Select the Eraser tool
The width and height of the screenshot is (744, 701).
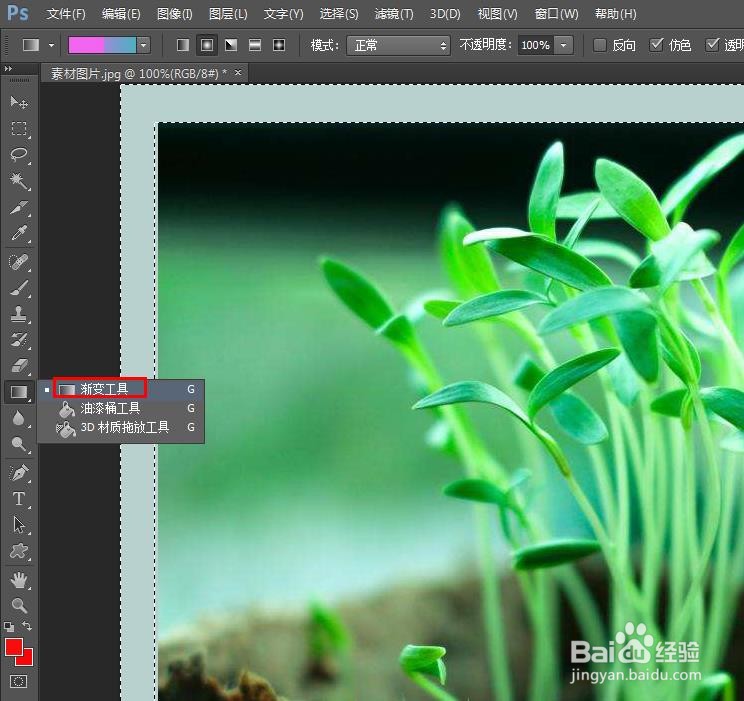pos(19,366)
